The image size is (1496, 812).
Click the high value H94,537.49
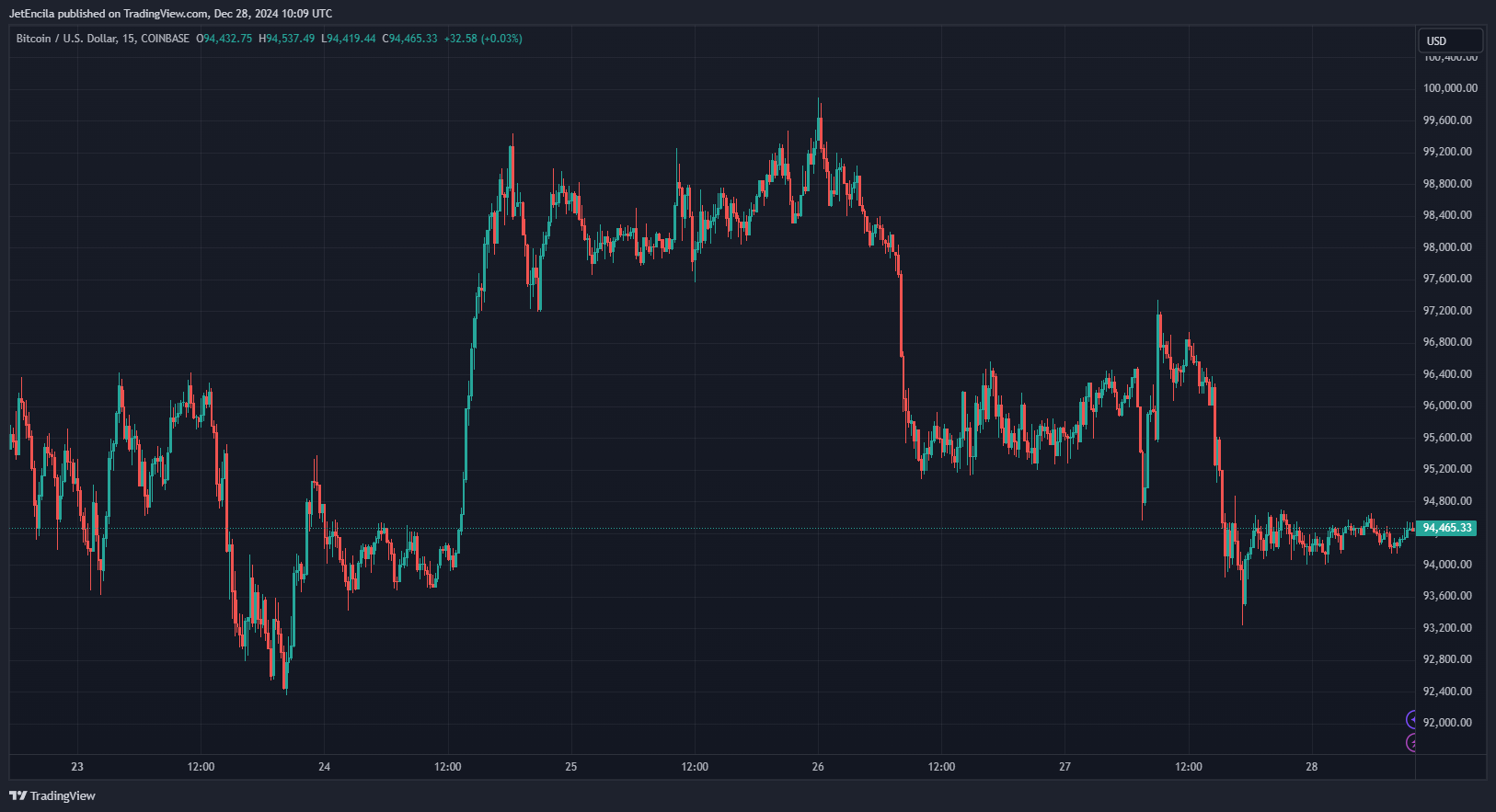pos(287,39)
